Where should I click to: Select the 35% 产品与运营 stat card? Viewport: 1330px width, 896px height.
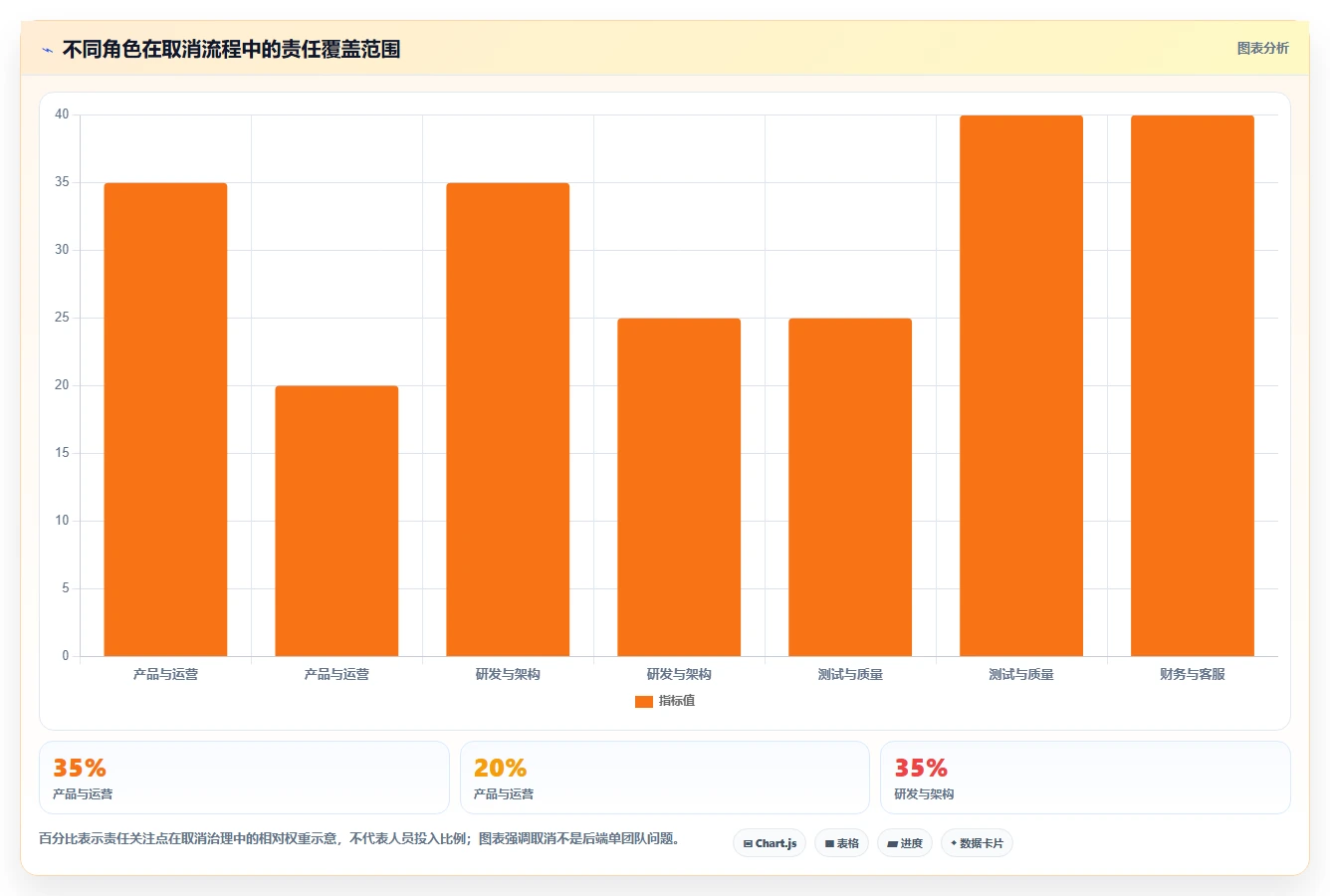(x=244, y=778)
